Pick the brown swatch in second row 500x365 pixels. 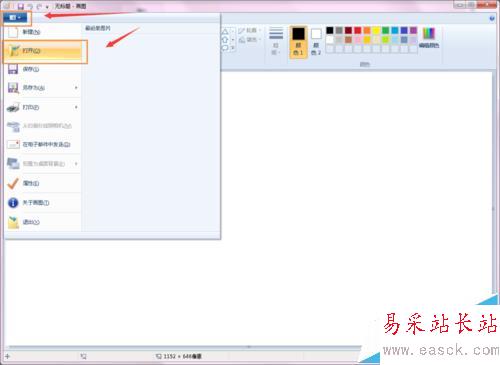point(348,40)
